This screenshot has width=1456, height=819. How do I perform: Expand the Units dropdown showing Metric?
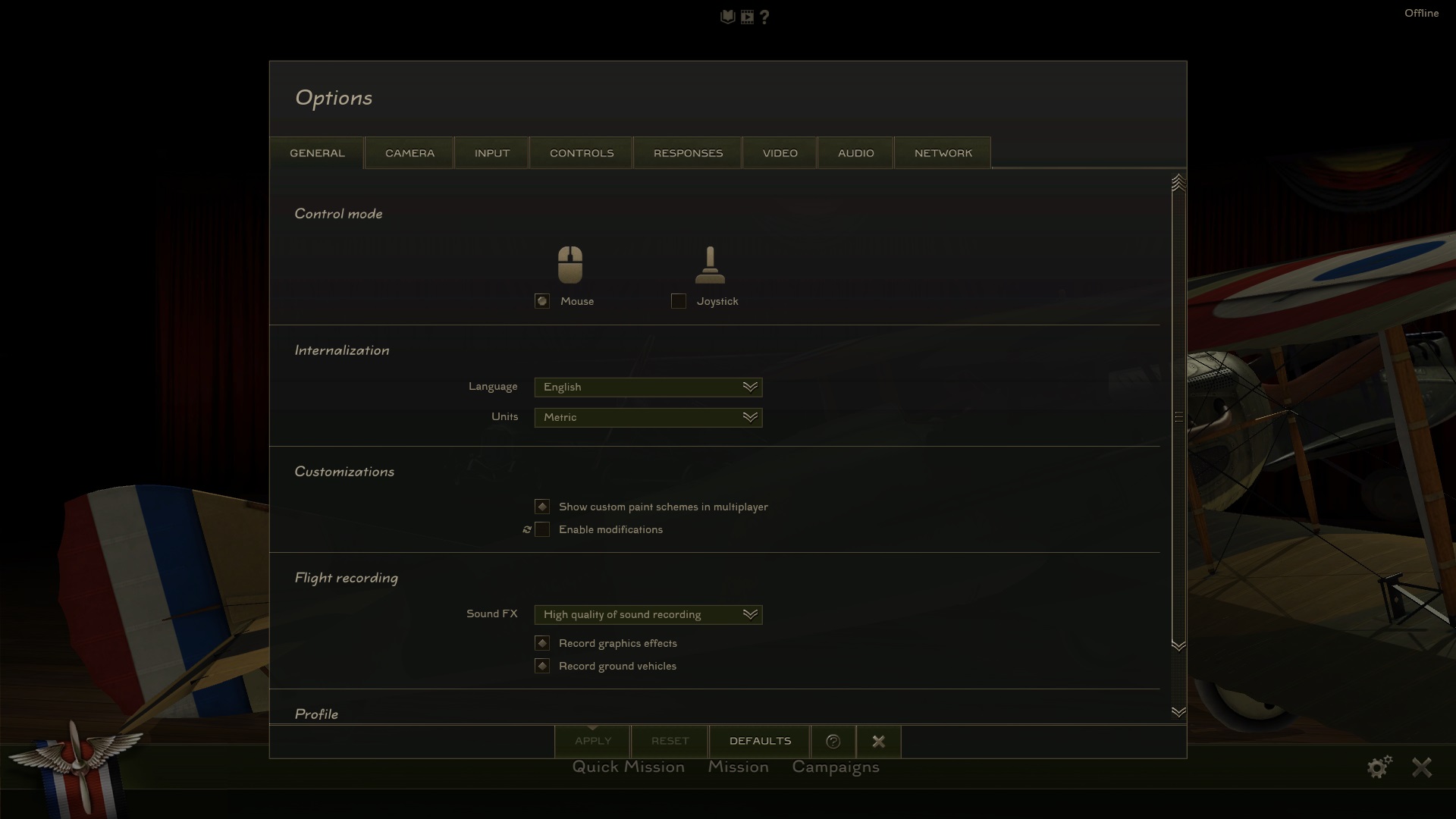pos(648,417)
